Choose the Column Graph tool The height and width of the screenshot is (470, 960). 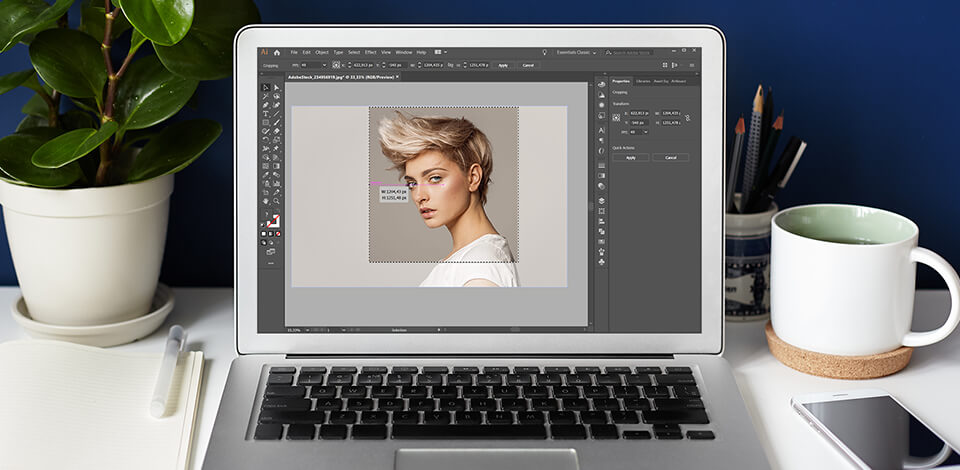276,184
